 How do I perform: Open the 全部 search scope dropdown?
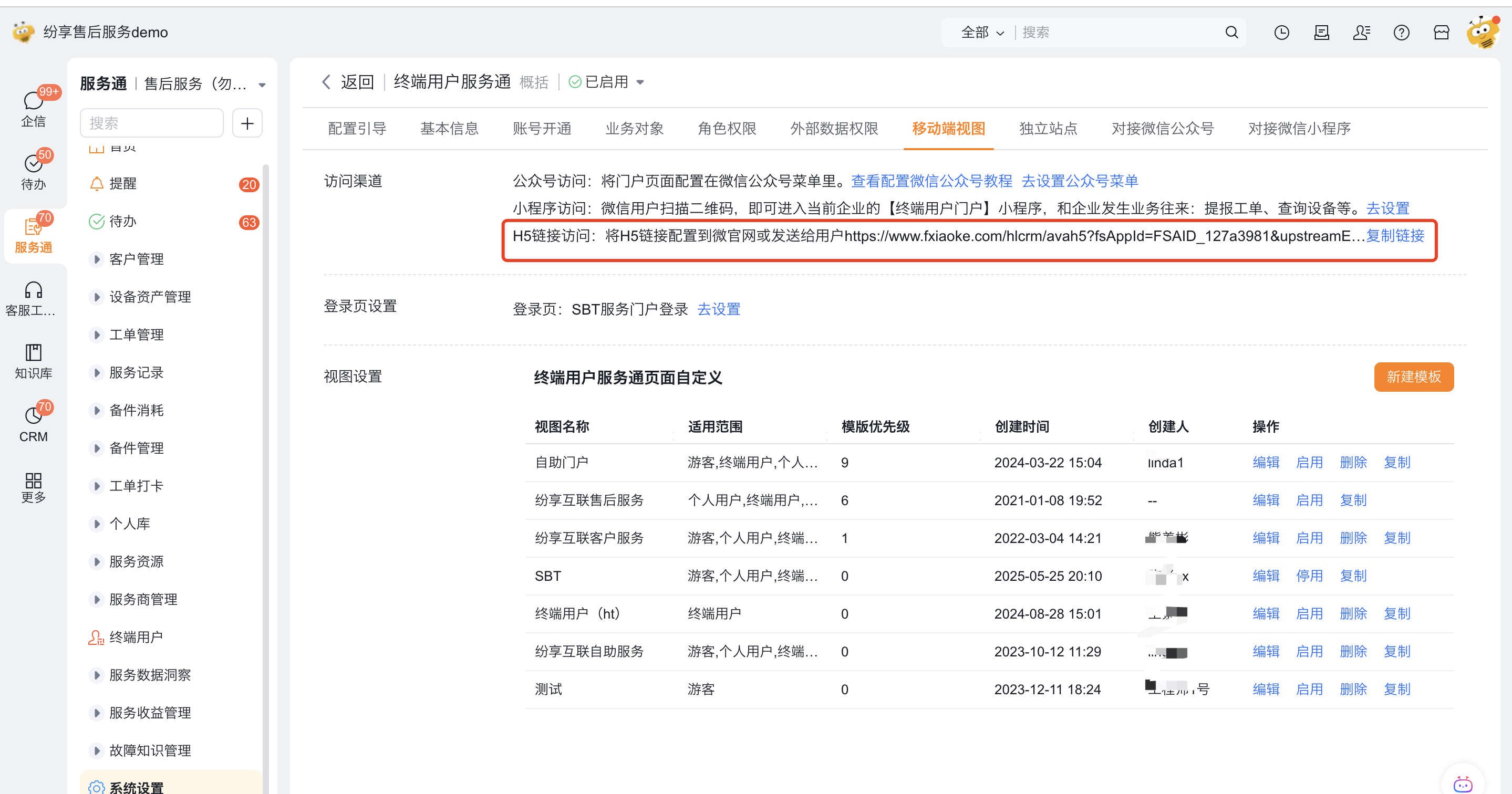tap(982, 32)
